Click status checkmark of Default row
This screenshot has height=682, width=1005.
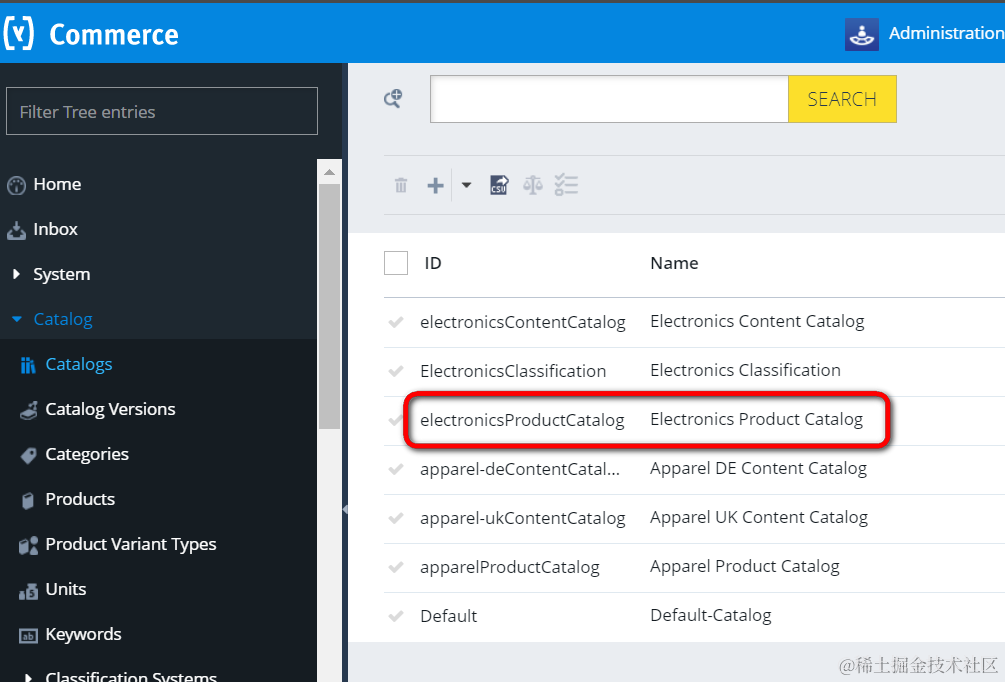pyautogui.click(x=395, y=616)
